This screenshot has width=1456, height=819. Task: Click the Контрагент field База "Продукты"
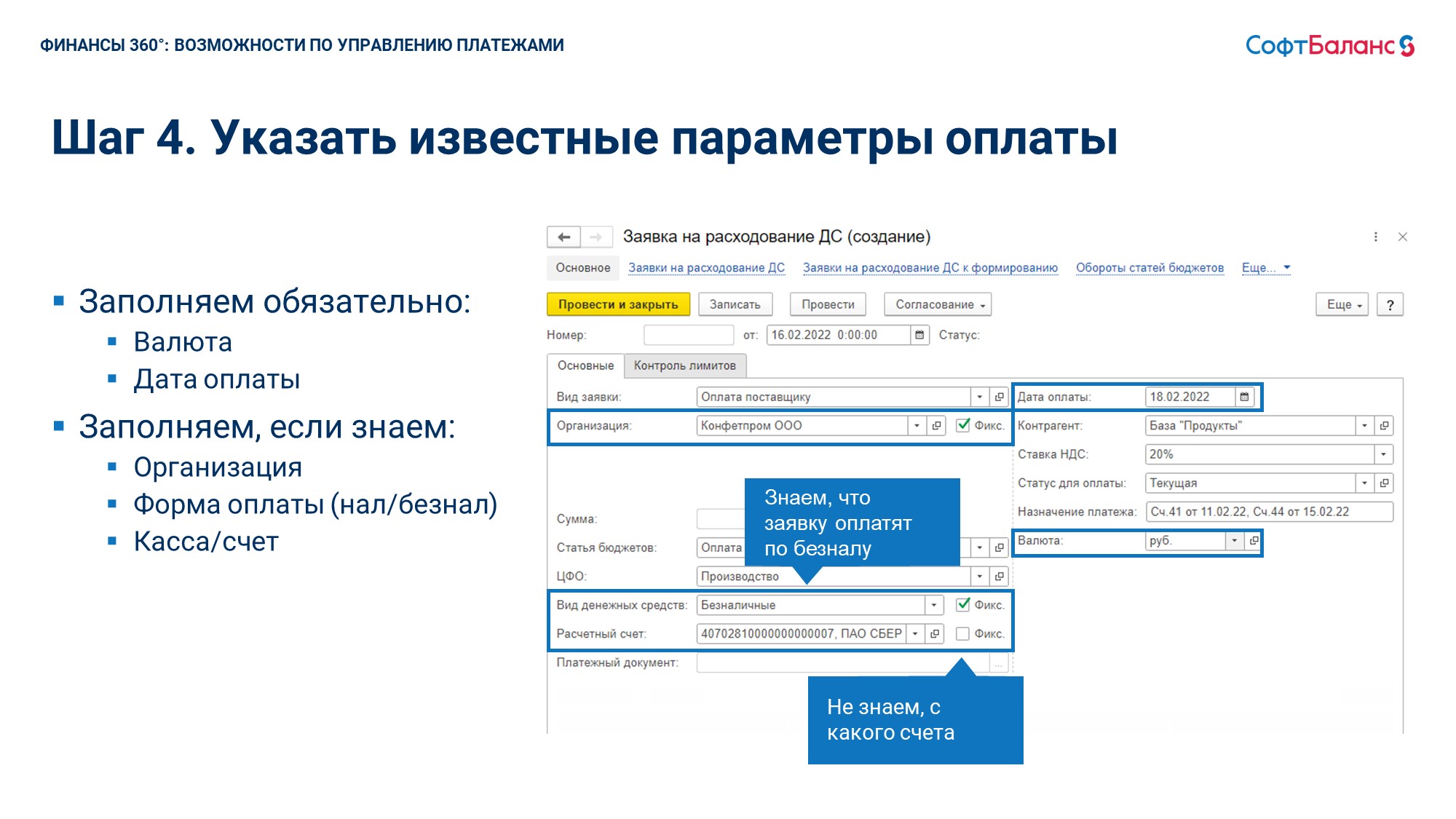[x=1251, y=426]
